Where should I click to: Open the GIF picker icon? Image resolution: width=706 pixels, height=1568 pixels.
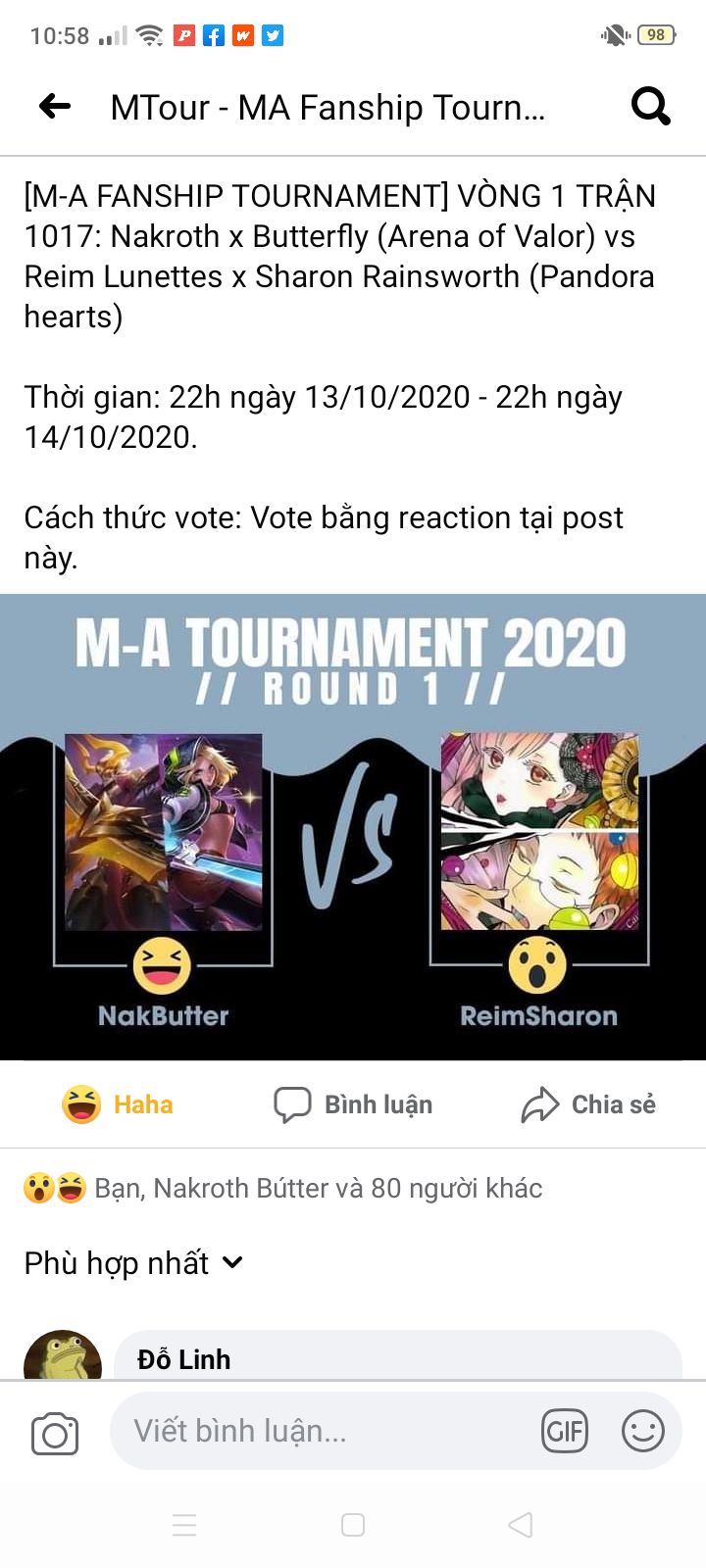[565, 1432]
